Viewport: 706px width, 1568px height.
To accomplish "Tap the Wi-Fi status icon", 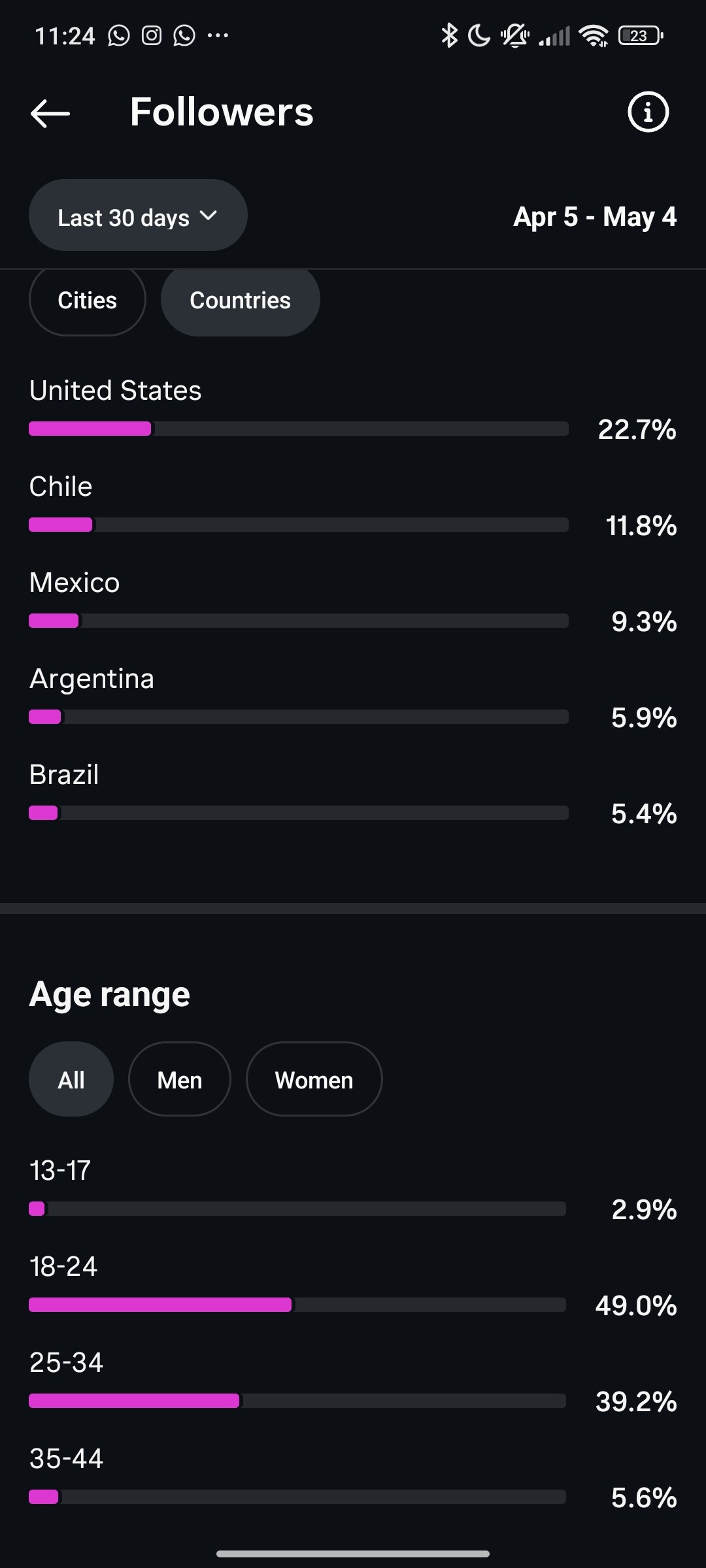I will (x=594, y=36).
